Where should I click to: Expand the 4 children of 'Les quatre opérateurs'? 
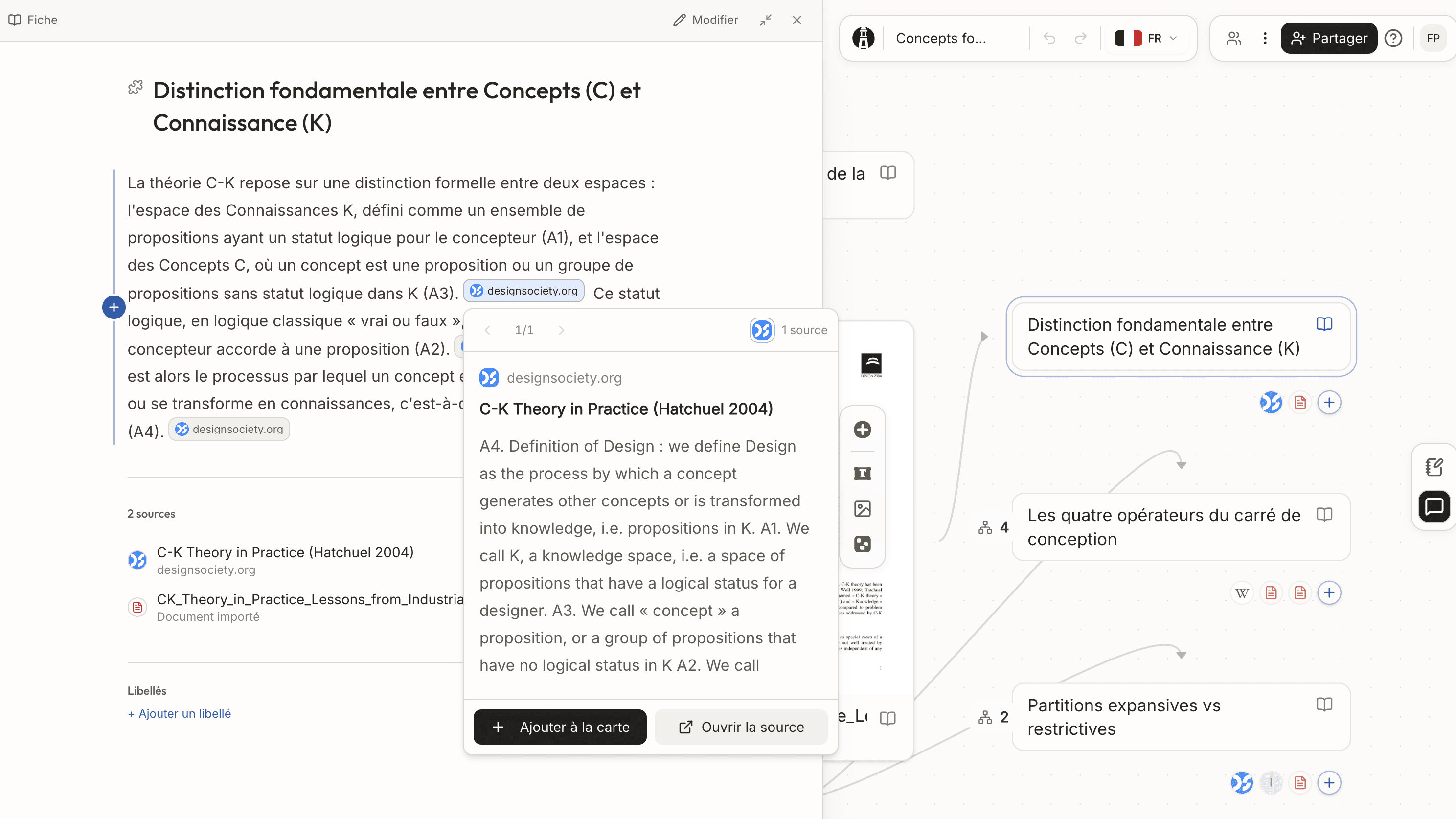[x=994, y=527]
